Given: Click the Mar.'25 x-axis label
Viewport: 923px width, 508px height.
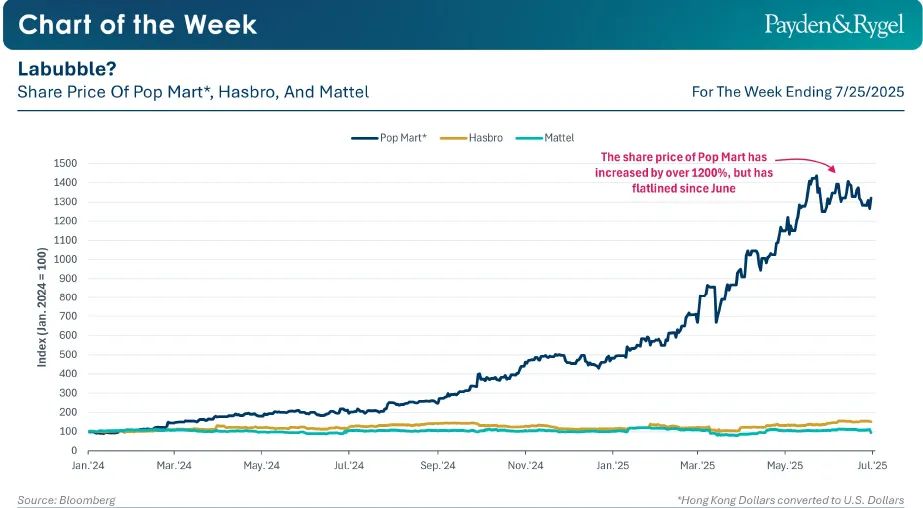Looking at the screenshot, I should [x=698, y=466].
